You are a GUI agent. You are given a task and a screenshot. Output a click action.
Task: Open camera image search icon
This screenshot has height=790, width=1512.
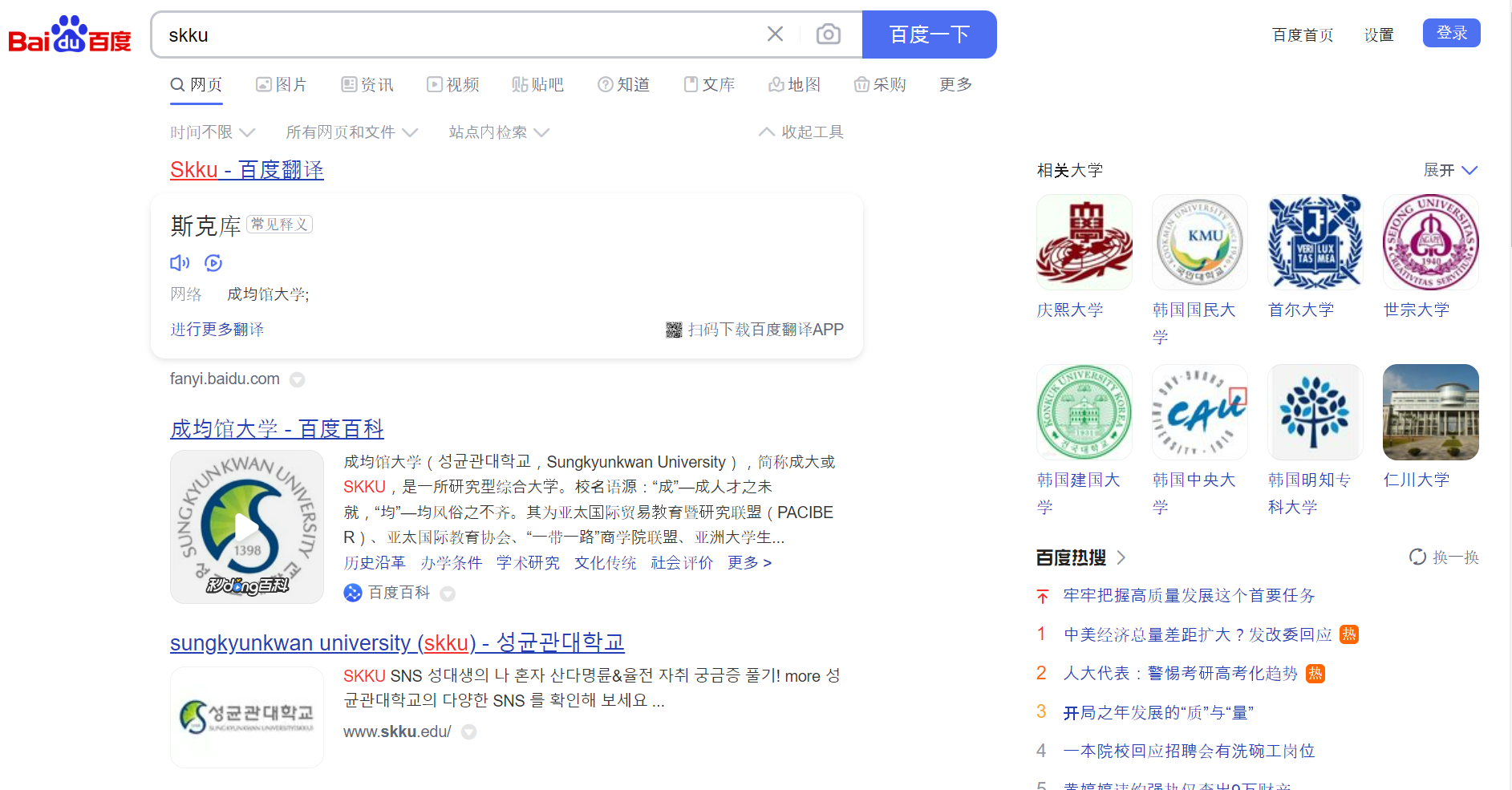click(x=829, y=34)
